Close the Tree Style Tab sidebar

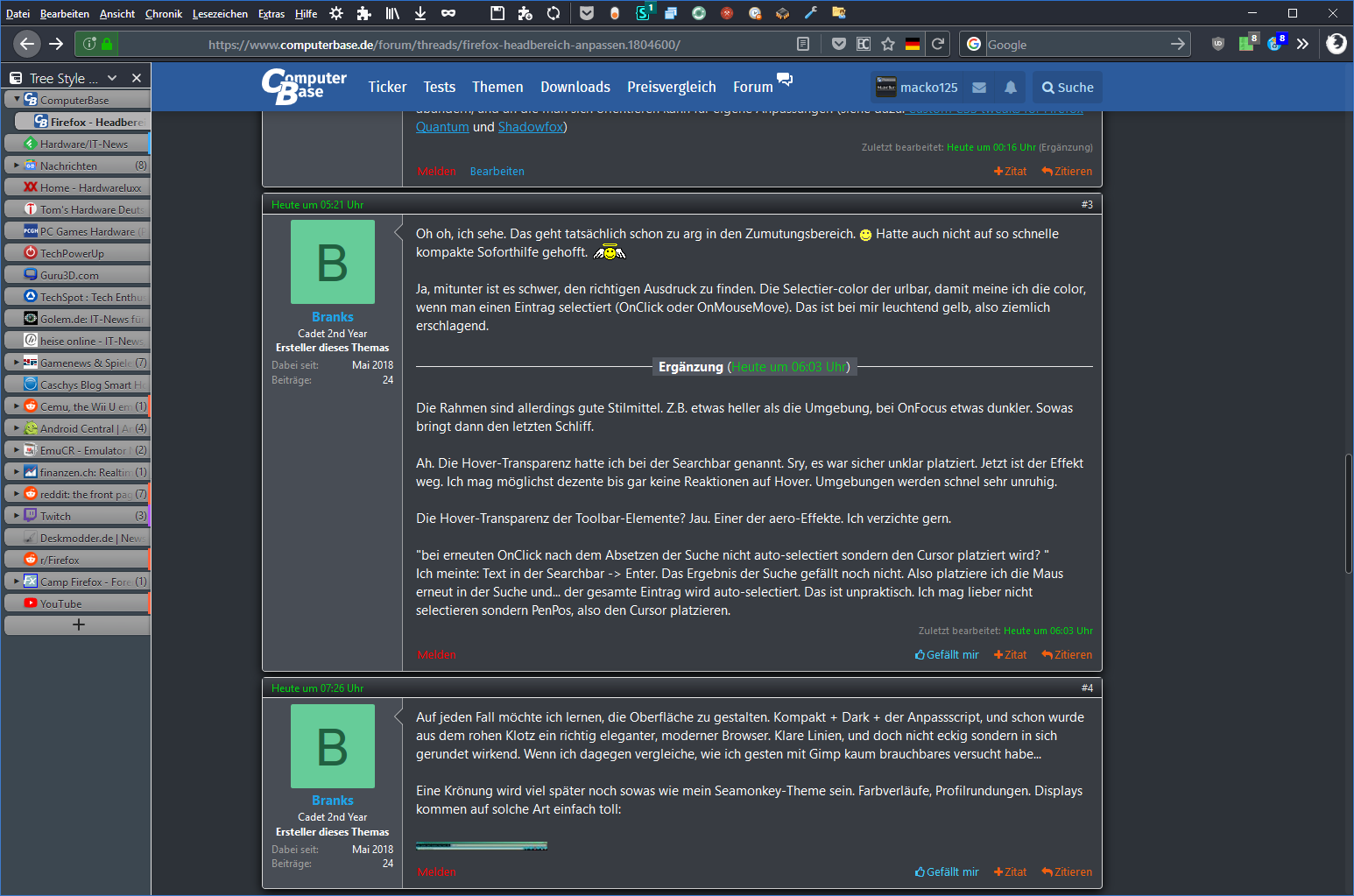pos(137,78)
